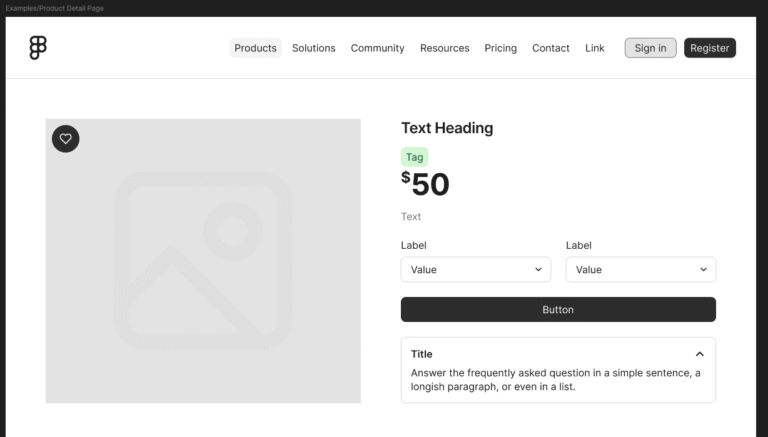Open the Contact page link
The height and width of the screenshot is (437, 768).
pos(551,48)
